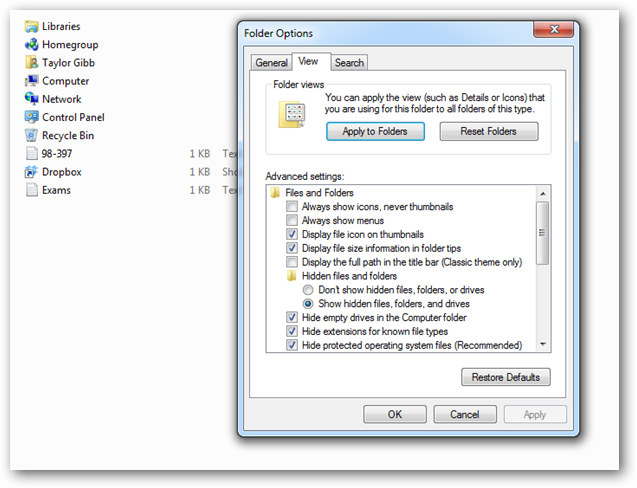
Task: Open the Homegroup icon
Action: coord(31,45)
